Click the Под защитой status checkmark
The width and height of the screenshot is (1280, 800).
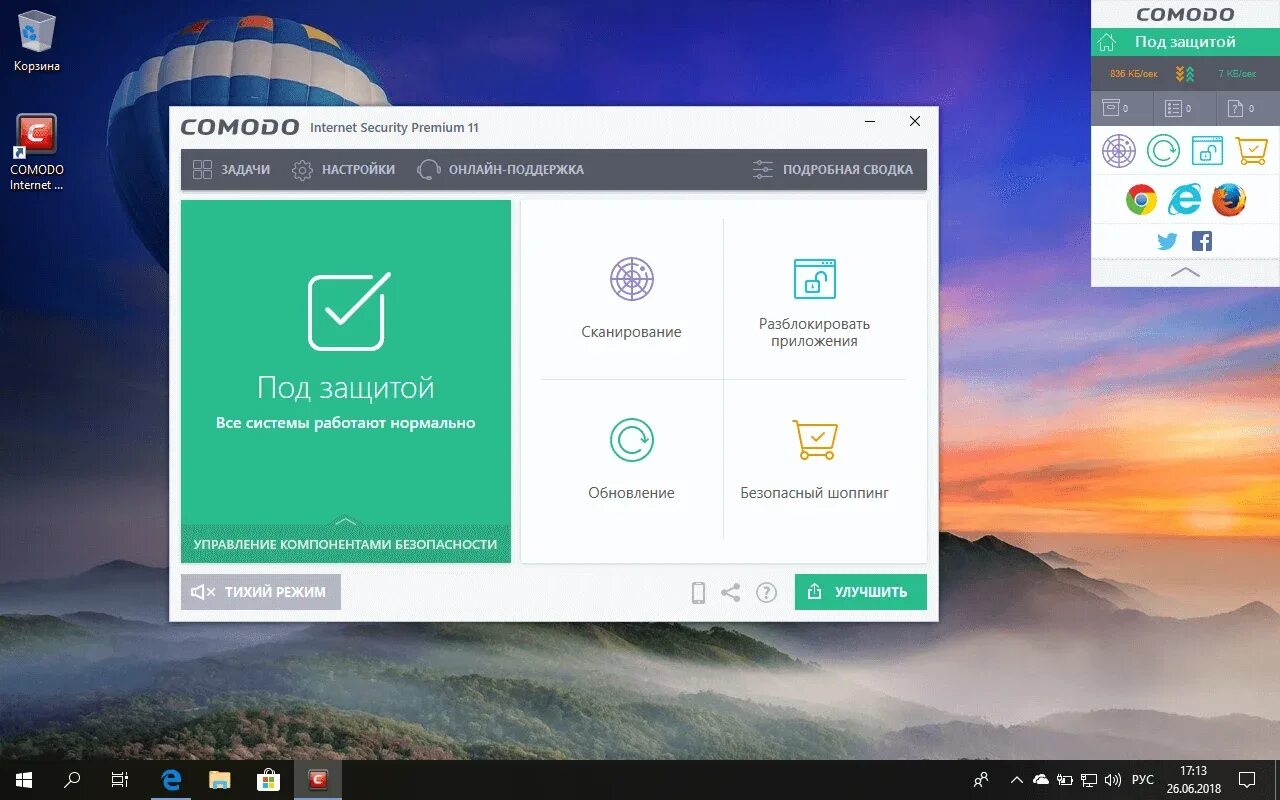pyautogui.click(x=346, y=312)
